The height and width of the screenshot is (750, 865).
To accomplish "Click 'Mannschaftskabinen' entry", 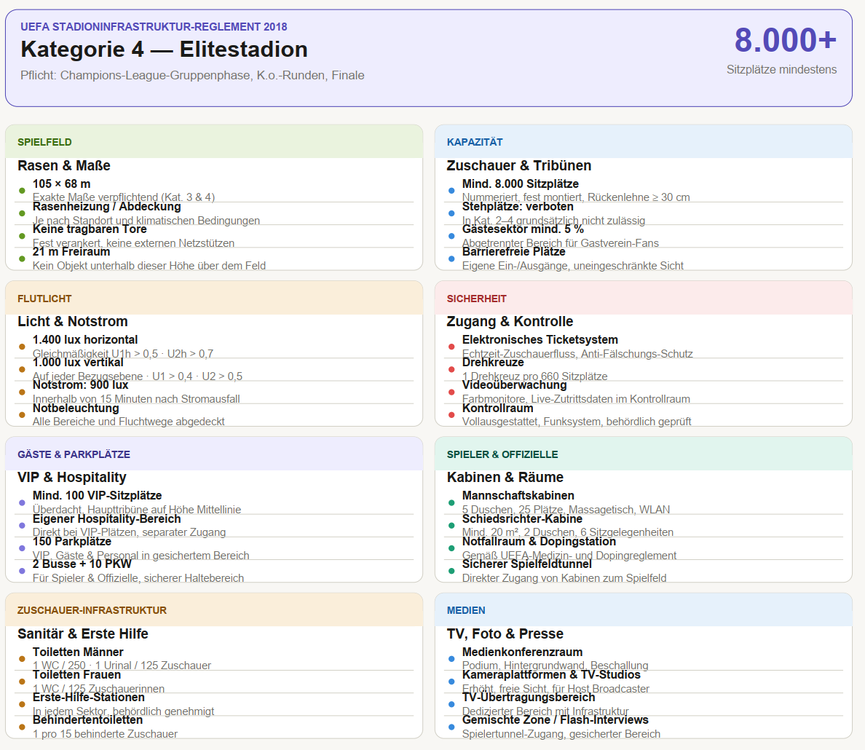I will point(518,496).
